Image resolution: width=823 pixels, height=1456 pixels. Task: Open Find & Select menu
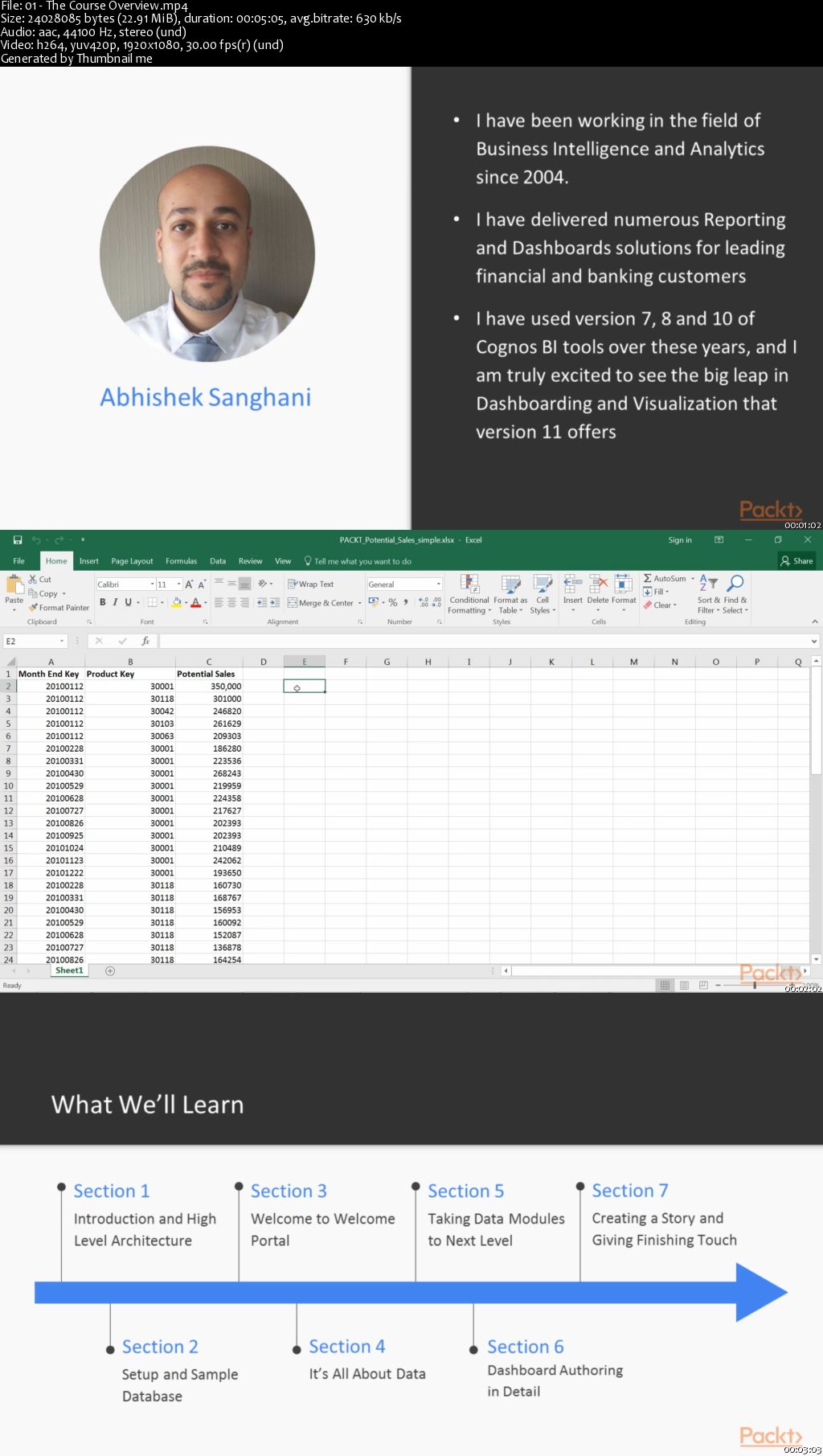click(x=735, y=594)
